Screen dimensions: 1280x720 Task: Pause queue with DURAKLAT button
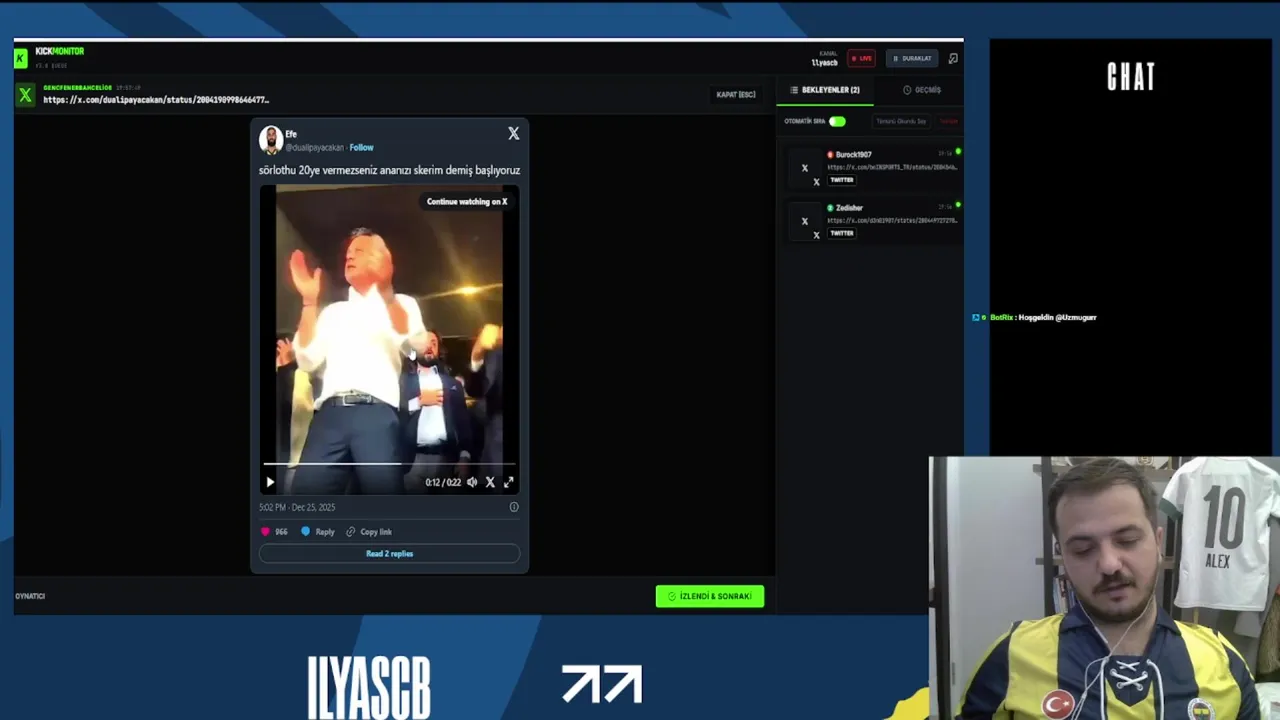pyautogui.click(x=912, y=58)
